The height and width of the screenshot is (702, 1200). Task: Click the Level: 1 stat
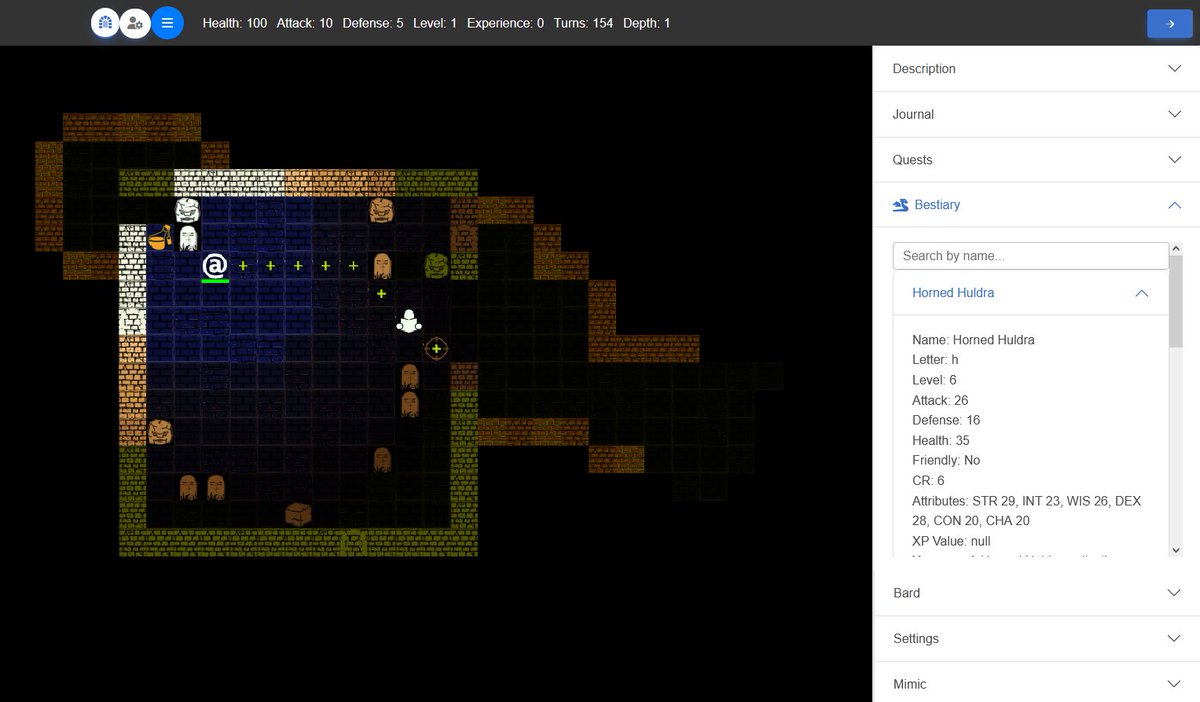coord(435,22)
